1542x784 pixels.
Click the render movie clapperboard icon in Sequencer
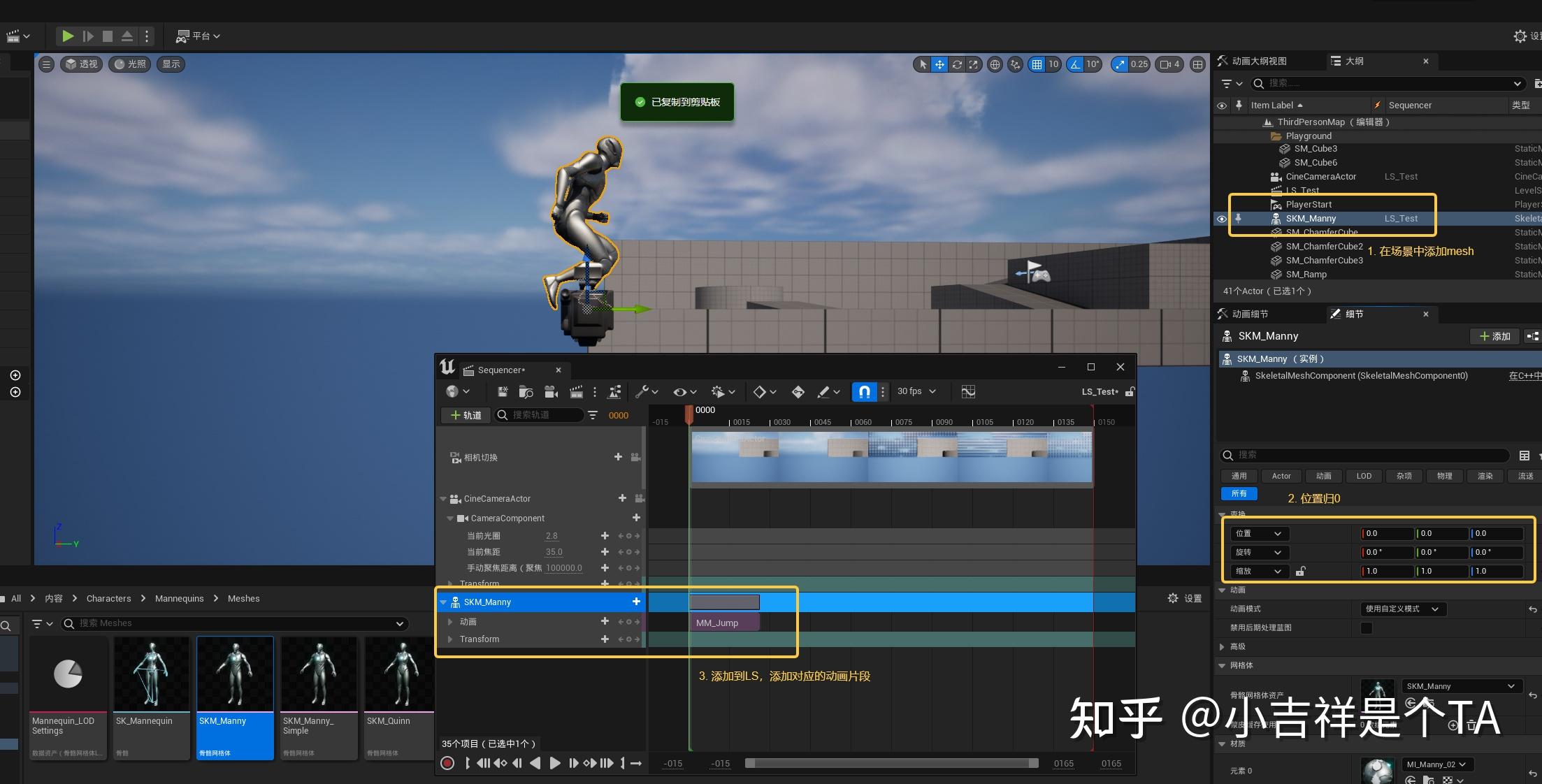[577, 391]
